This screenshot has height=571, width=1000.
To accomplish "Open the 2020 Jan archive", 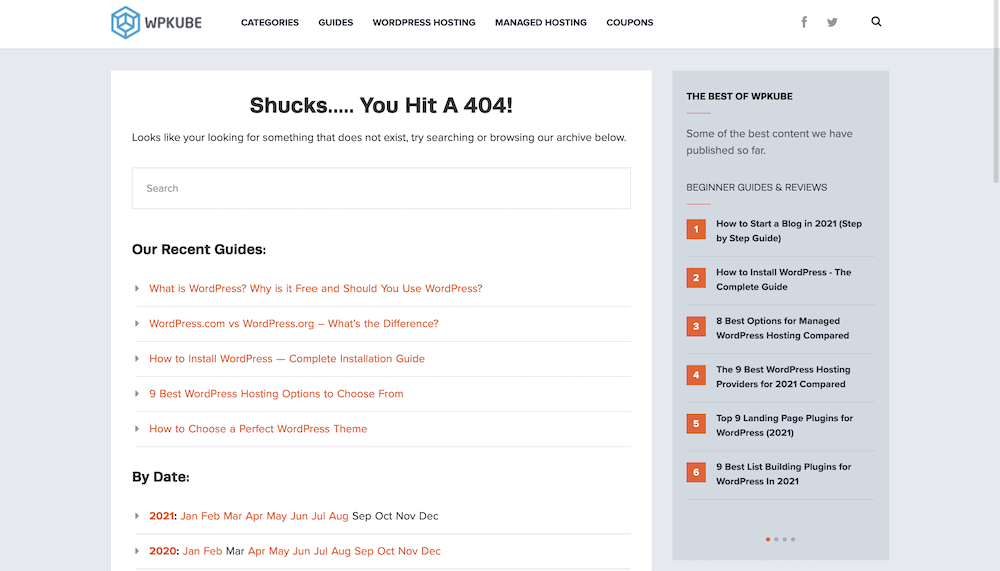I will pos(191,551).
